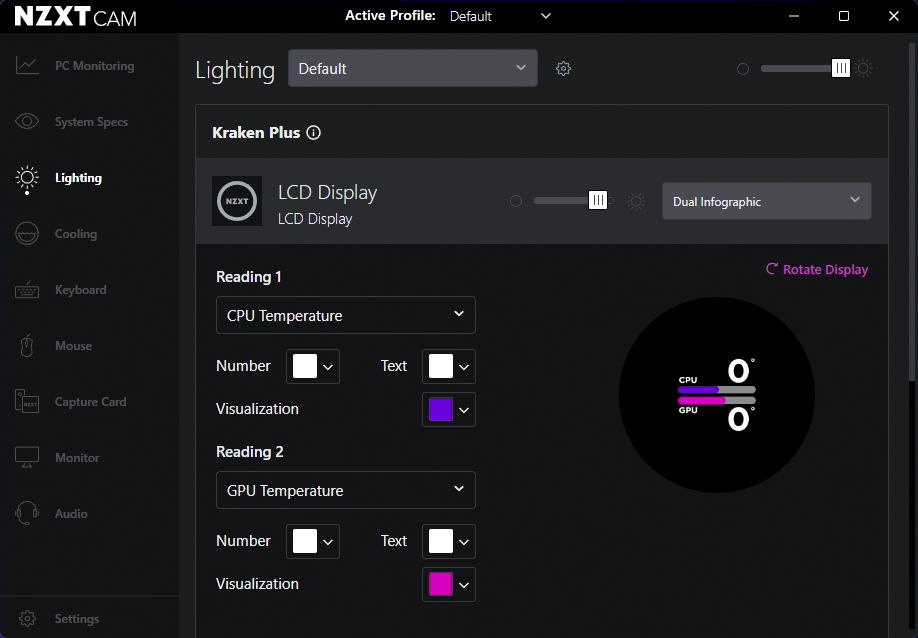This screenshot has height=638, width=918.
Task: Select the Mouse section
Action: [x=72, y=345]
